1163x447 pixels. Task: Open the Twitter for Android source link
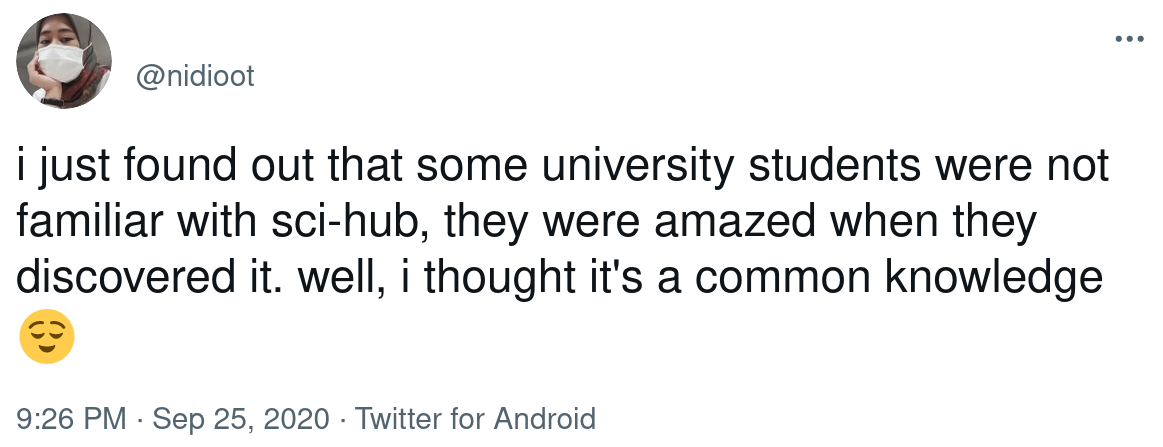[x=475, y=419]
